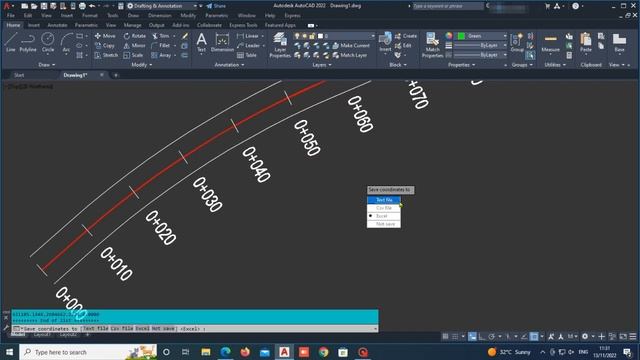The image size is (640, 360).
Task: Click Edit block button
Action: point(403,45)
